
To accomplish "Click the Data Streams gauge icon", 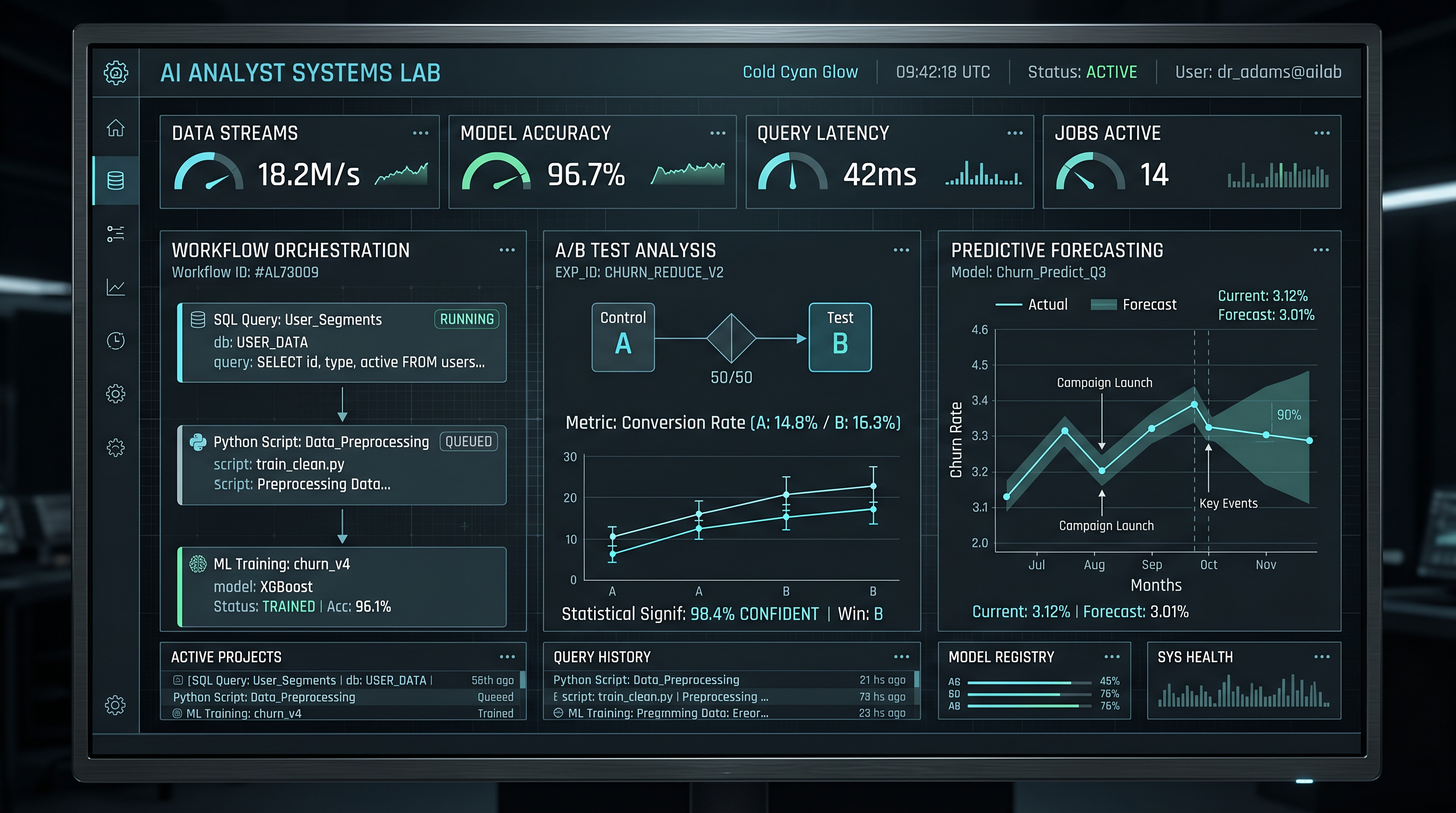I will click(208, 171).
